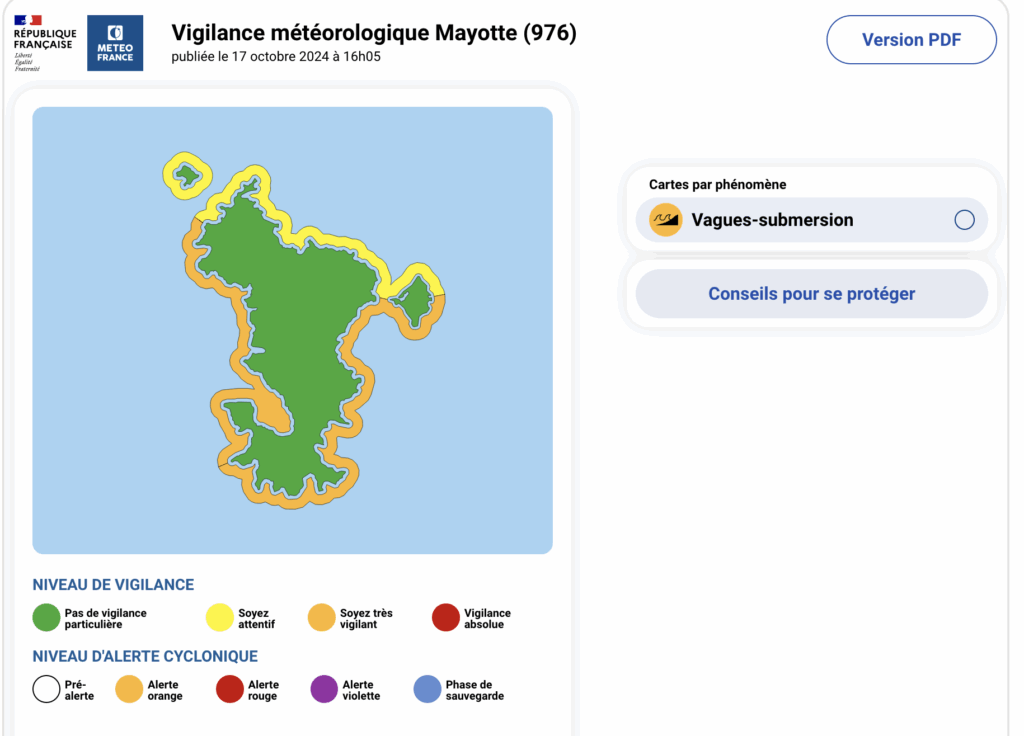Open Conseils pour se protéger
Viewport: 1024px width, 736px height.
pyautogui.click(x=811, y=294)
